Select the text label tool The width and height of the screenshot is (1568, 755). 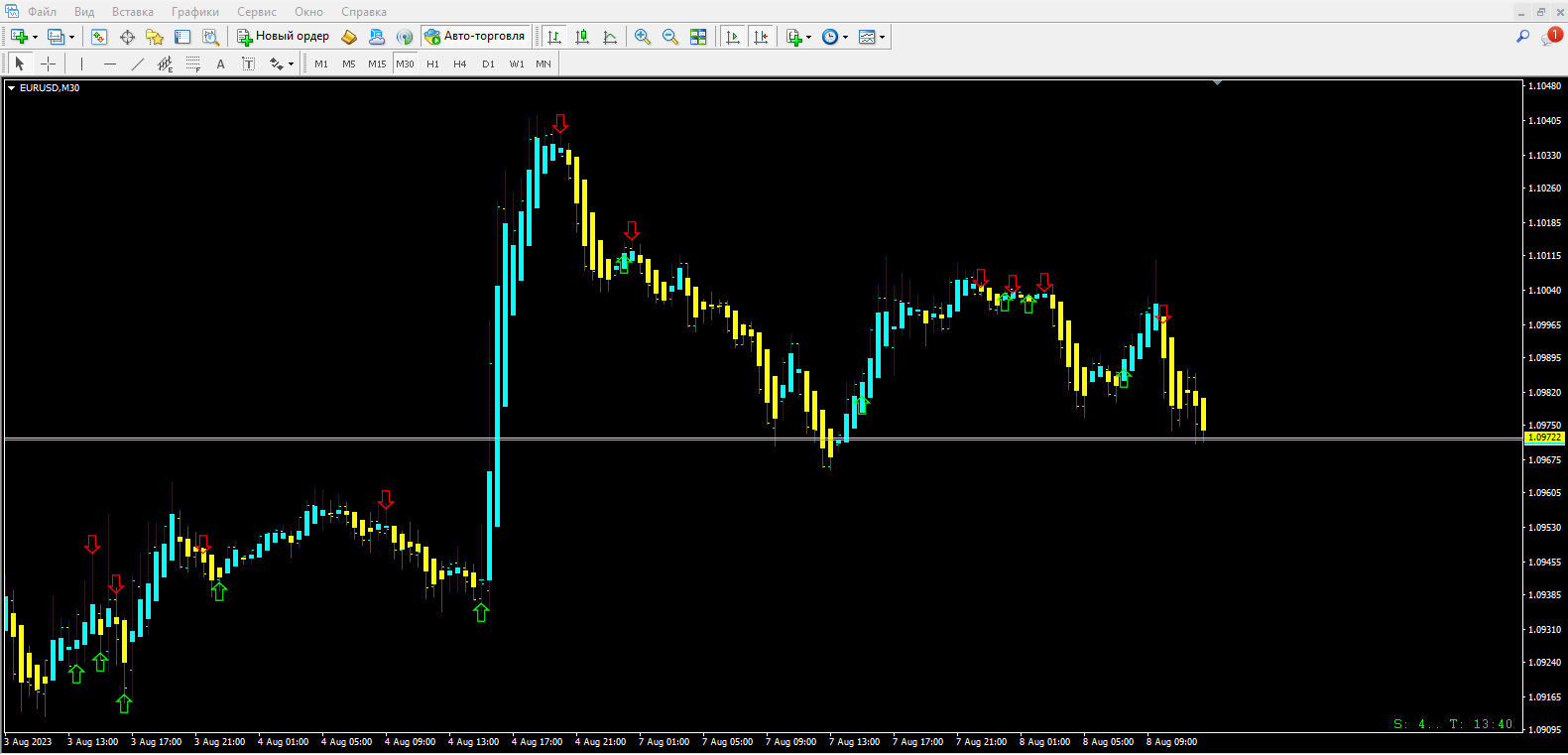(220, 63)
